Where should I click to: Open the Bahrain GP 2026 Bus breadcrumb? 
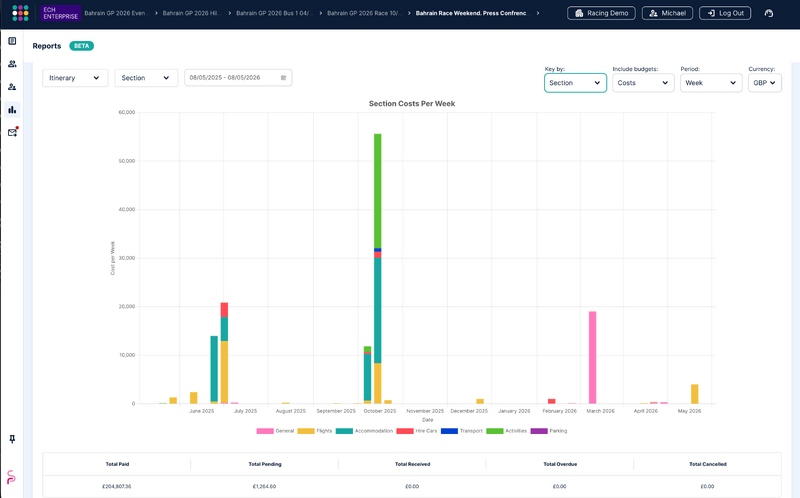click(274, 13)
